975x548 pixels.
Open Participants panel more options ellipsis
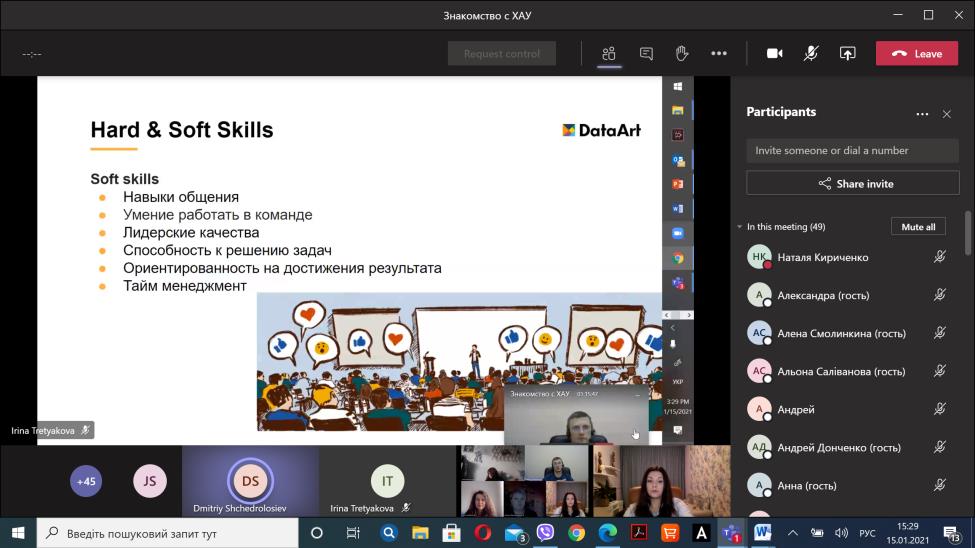click(x=922, y=114)
